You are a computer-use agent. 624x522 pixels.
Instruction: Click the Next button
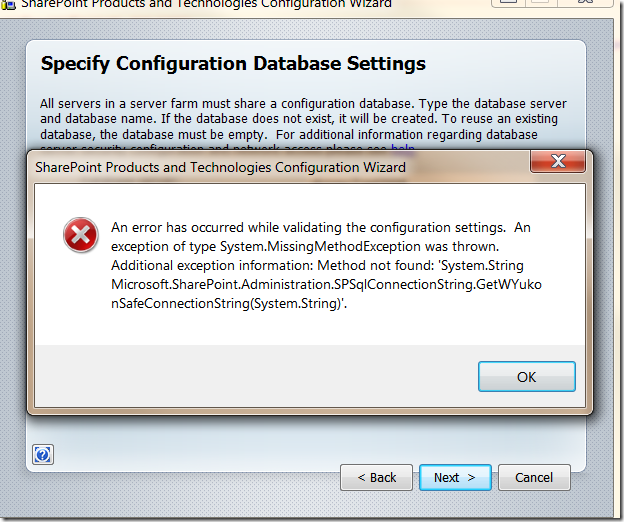tap(455, 477)
